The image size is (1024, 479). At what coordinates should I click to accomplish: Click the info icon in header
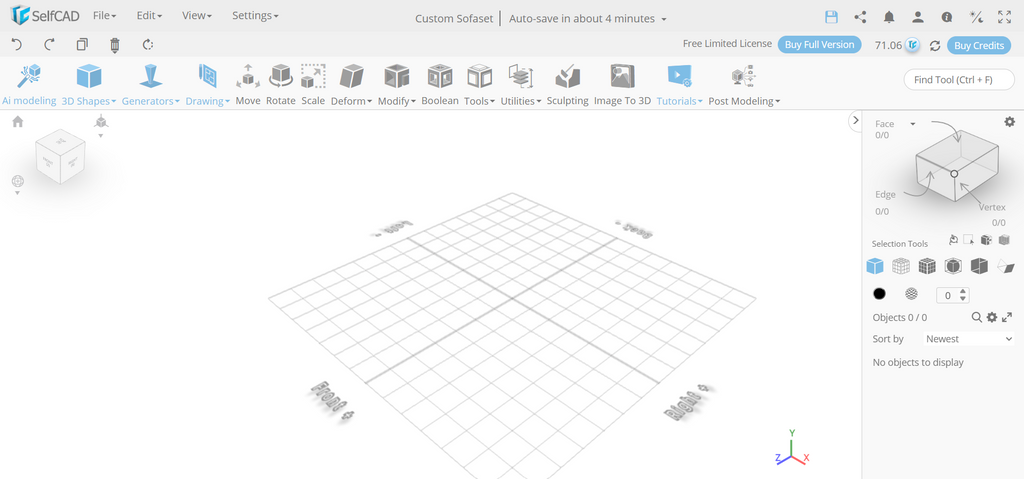pyautogui.click(x=947, y=17)
